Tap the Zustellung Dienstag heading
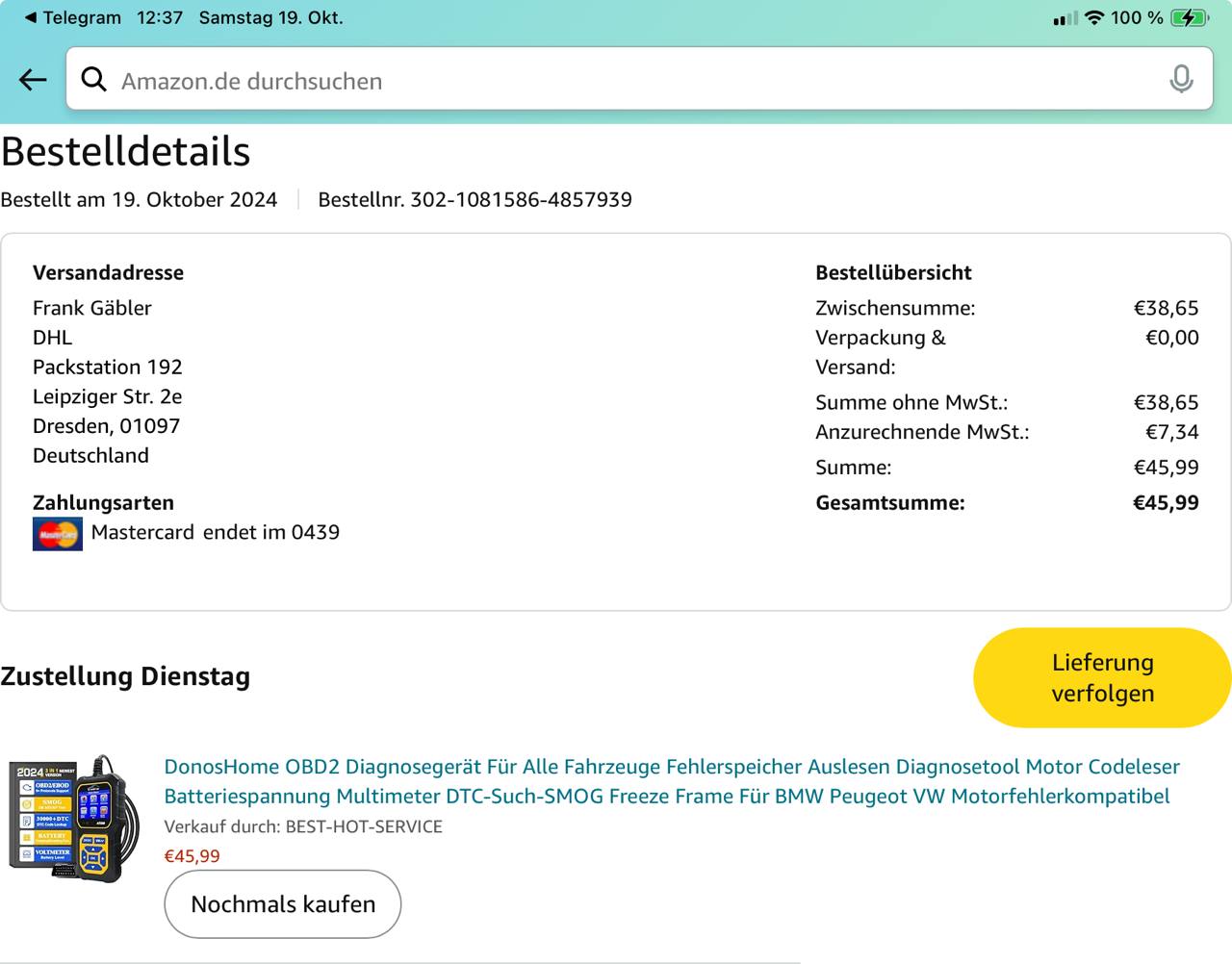 [125, 676]
